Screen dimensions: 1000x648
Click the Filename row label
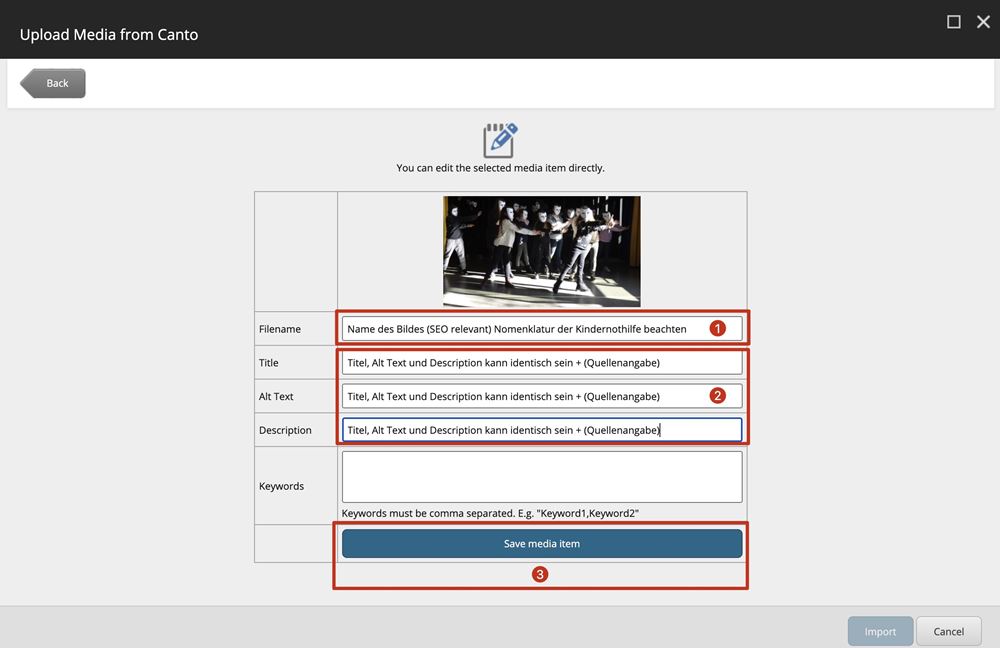pyautogui.click(x=280, y=329)
